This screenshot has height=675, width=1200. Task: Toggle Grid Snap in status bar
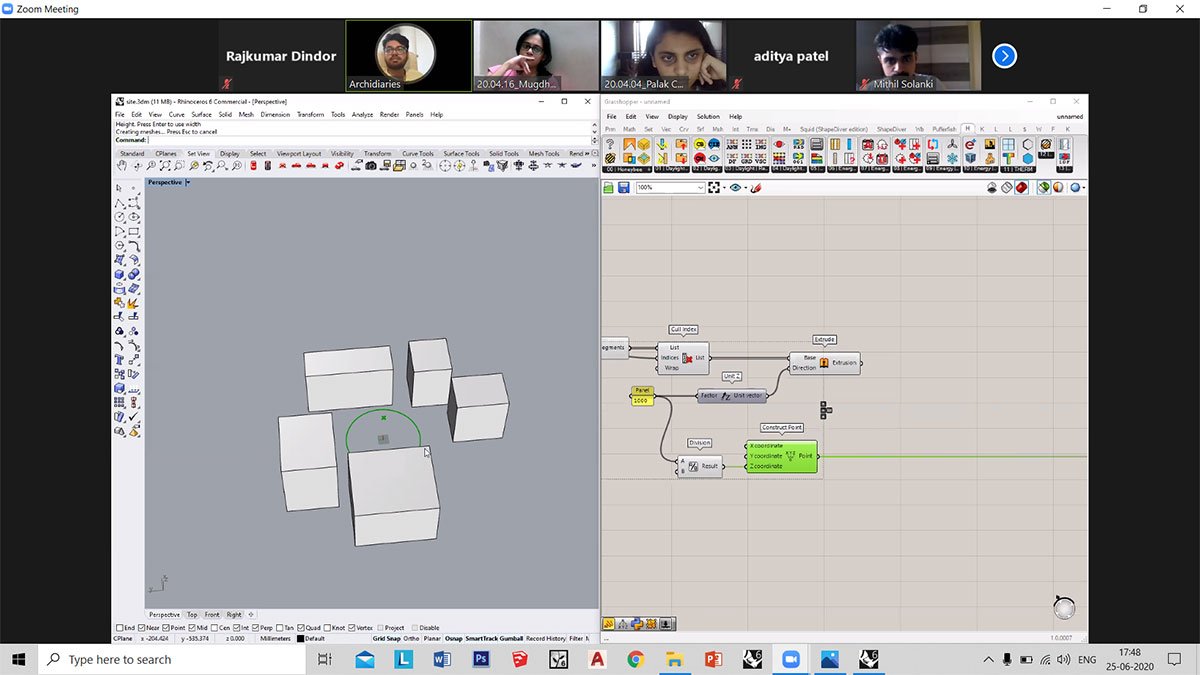[386, 638]
